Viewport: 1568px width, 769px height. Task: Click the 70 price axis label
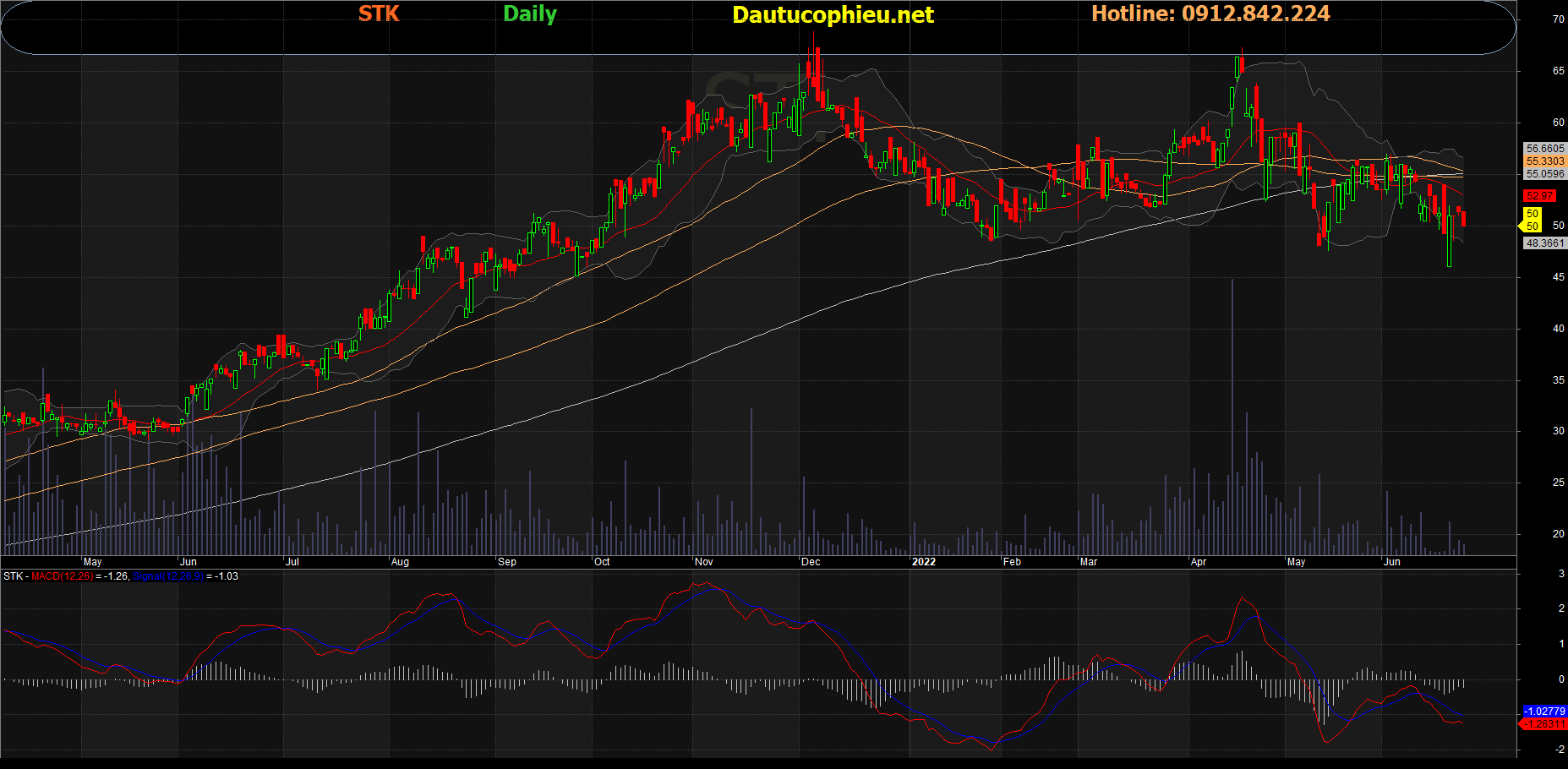click(x=1559, y=19)
